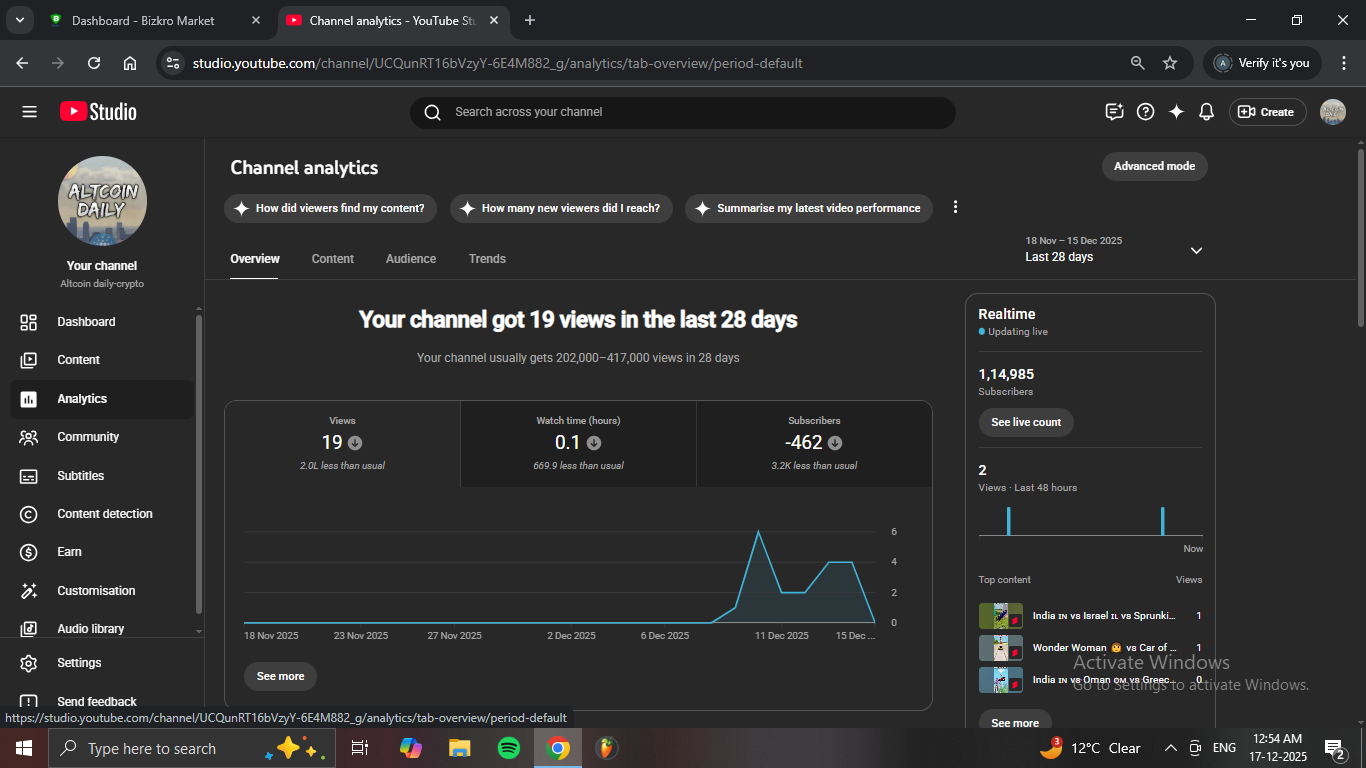This screenshot has height=768, width=1366.
Task: Open the send feedback comment icon in header
Action: [x=1114, y=112]
